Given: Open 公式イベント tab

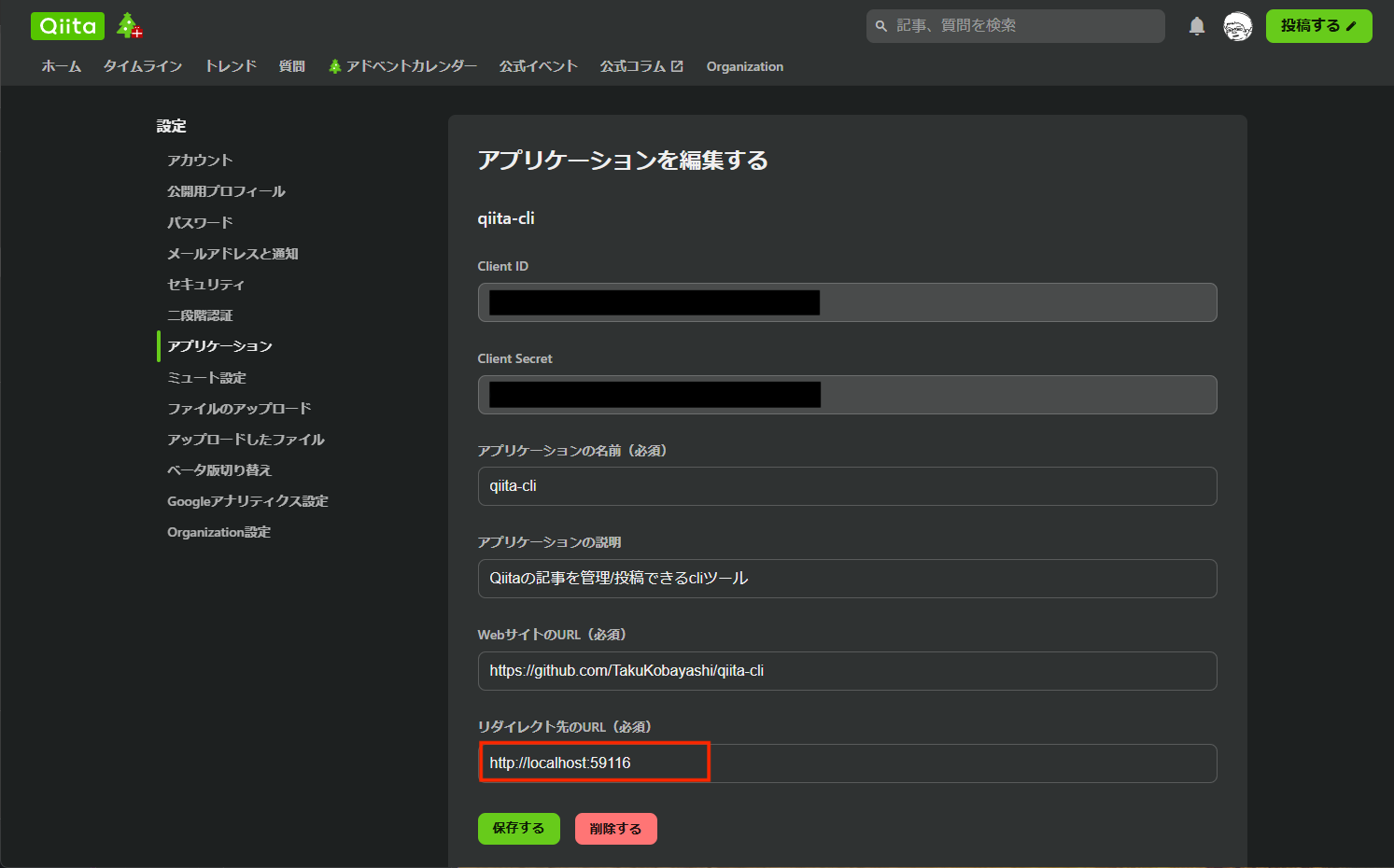Looking at the screenshot, I should [x=538, y=66].
